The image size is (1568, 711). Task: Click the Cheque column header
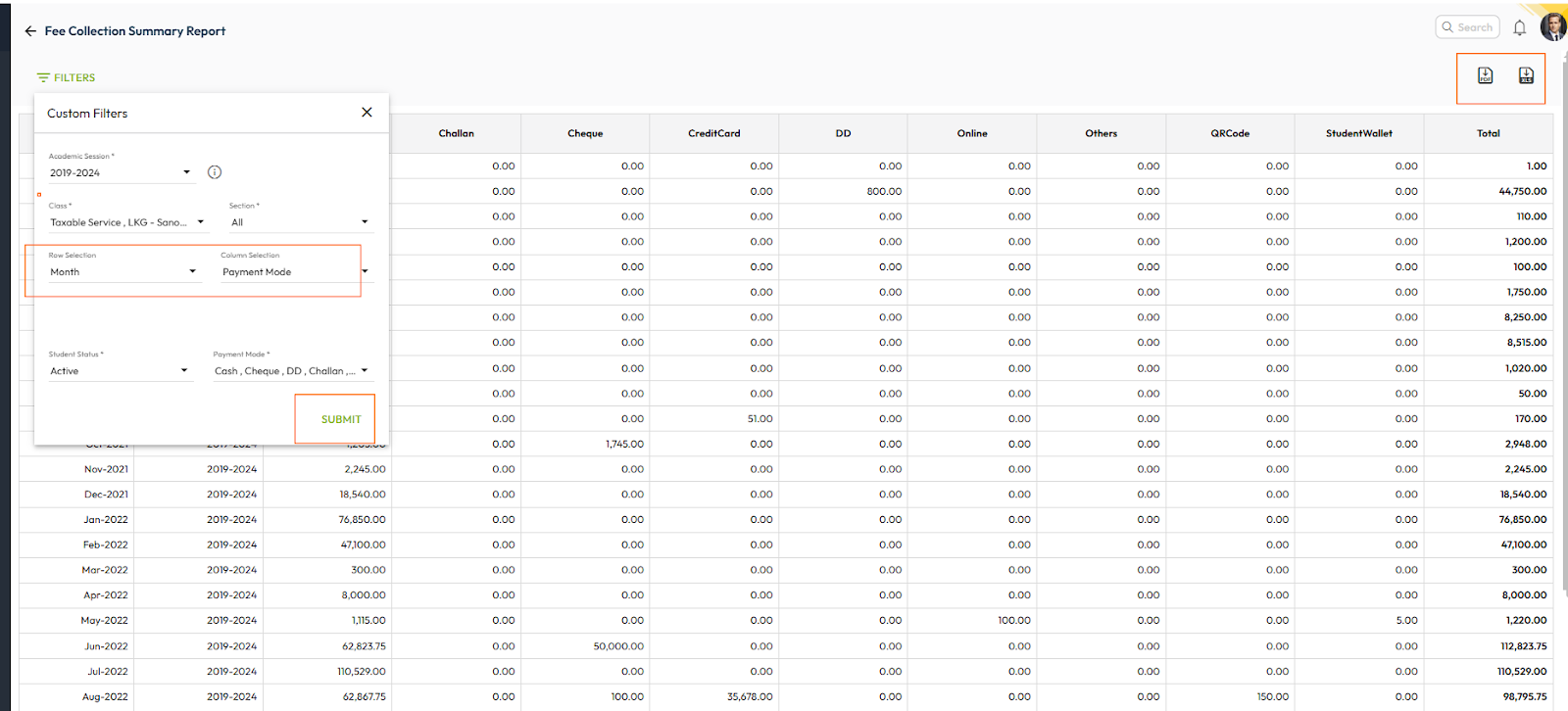(585, 133)
